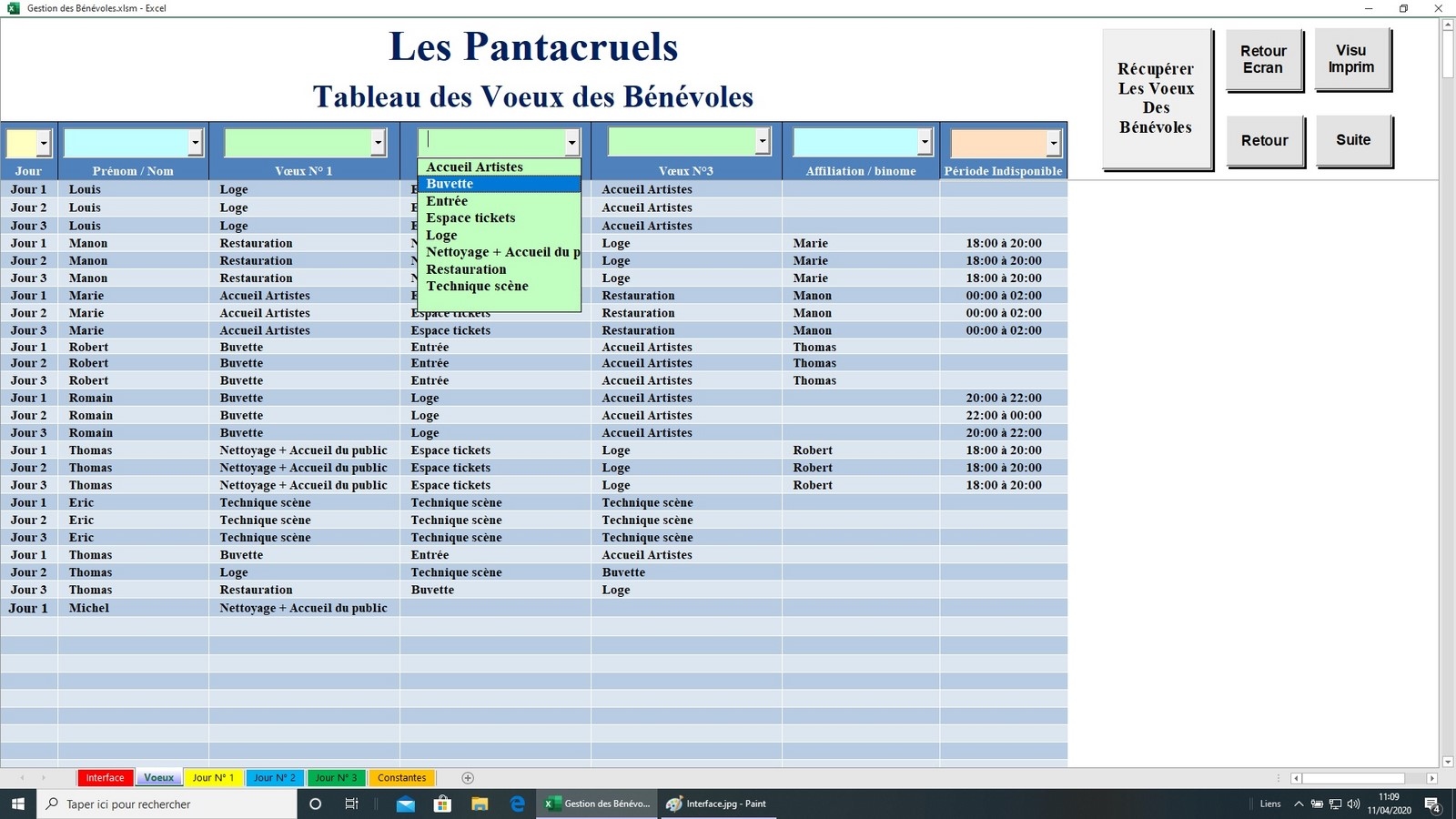Viewport: 1456px width, 819px height.
Task: Click the Retour Ecran button
Action: 1263,59
